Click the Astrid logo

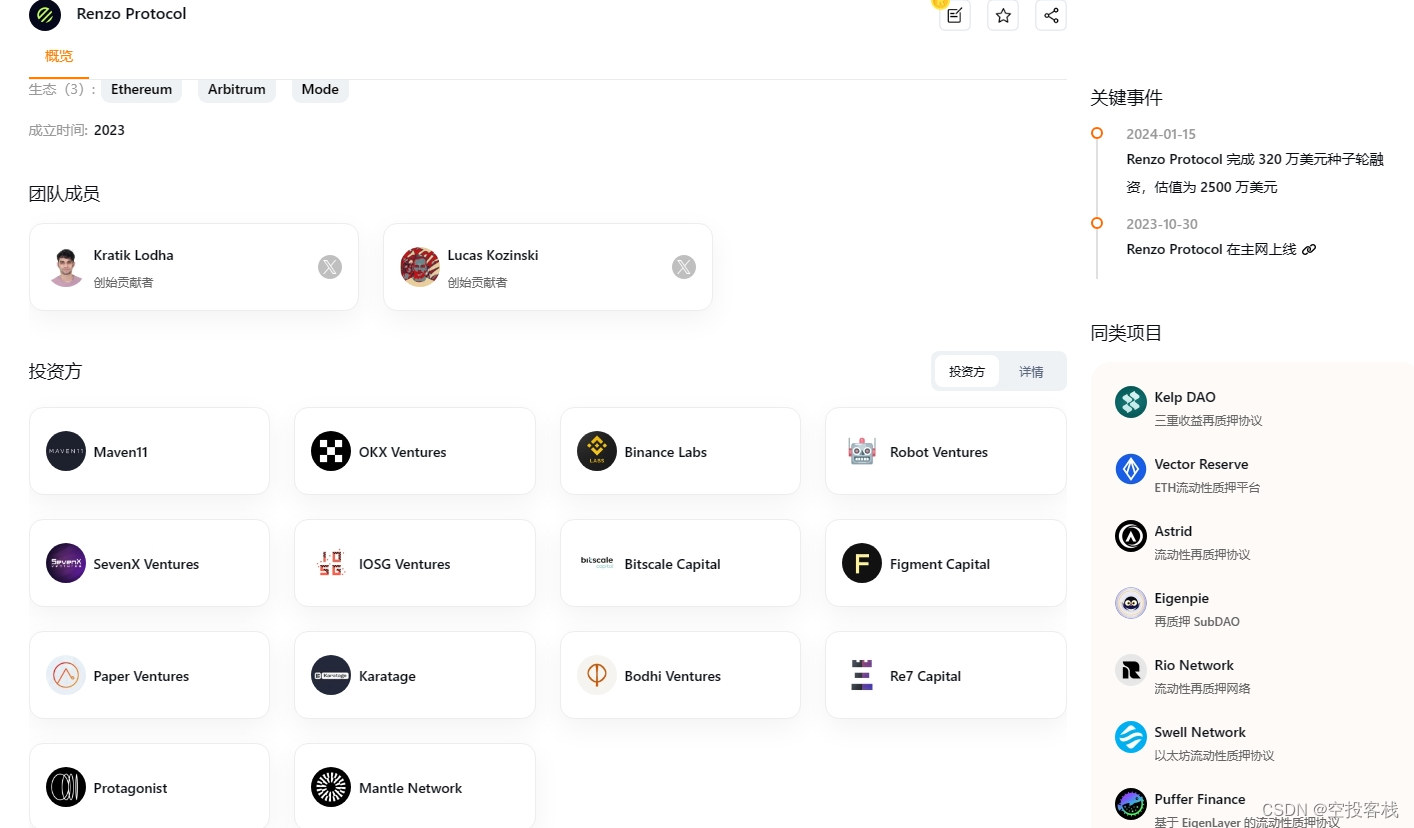pos(1131,536)
